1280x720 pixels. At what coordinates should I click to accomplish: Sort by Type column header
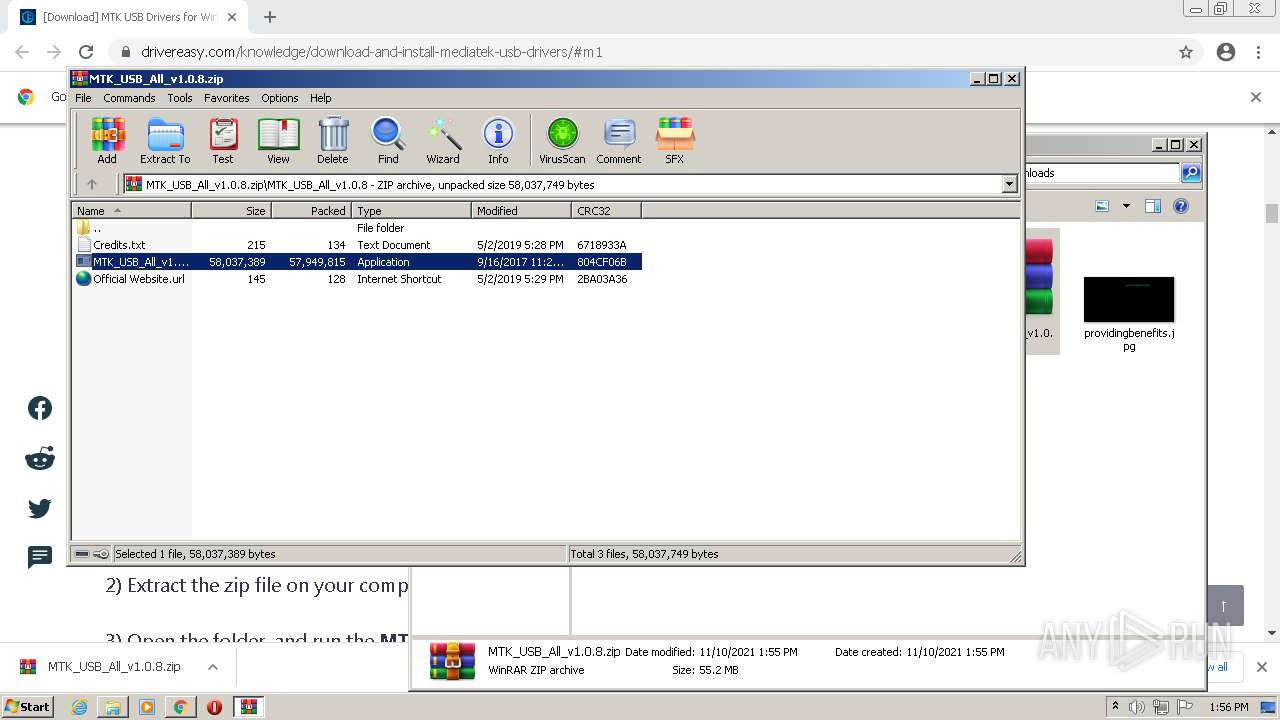411,211
